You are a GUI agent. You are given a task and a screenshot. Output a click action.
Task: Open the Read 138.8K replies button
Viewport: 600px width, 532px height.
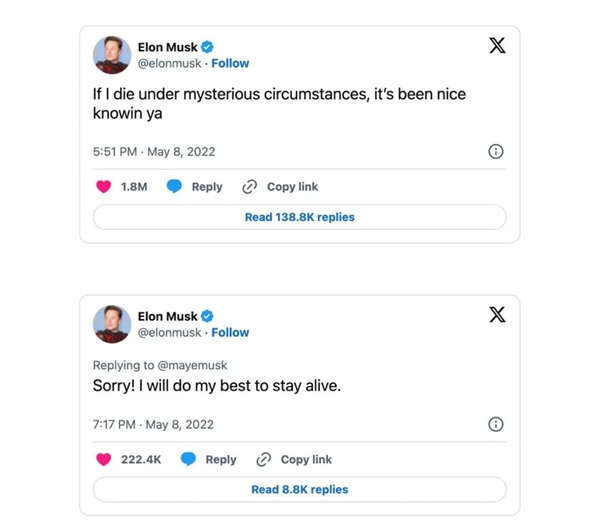299,217
